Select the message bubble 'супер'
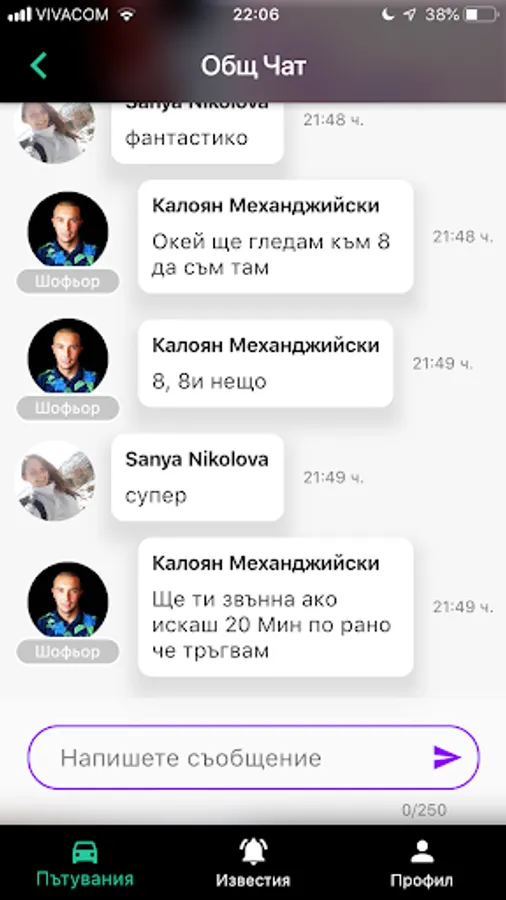The height and width of the screenshot is (900, 506). [x=197, y=478]
